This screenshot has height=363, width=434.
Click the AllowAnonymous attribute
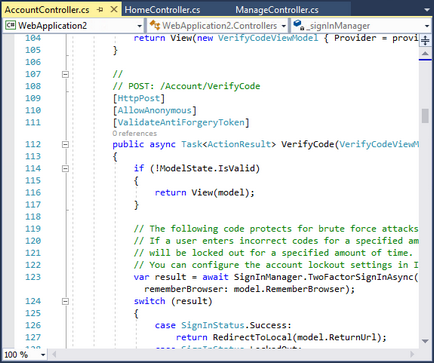[154, 110]
